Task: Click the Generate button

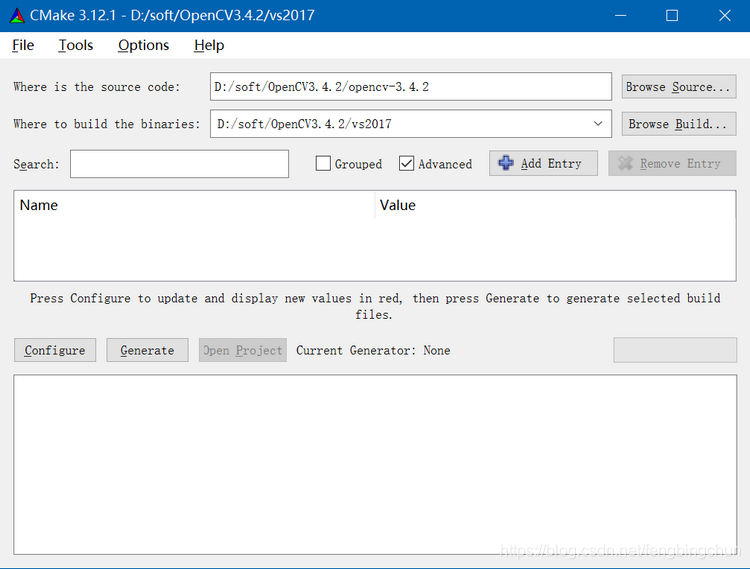Action: [x=147, y=350]
